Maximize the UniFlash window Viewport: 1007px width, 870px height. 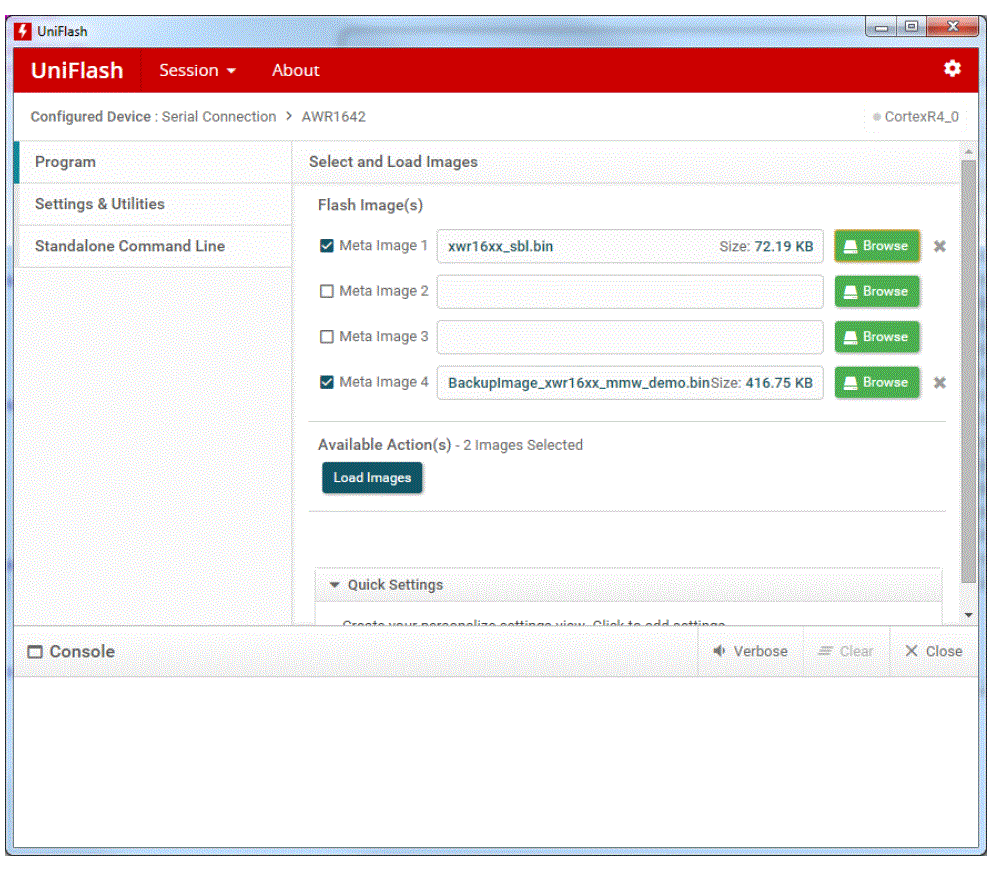click(911, 27)
